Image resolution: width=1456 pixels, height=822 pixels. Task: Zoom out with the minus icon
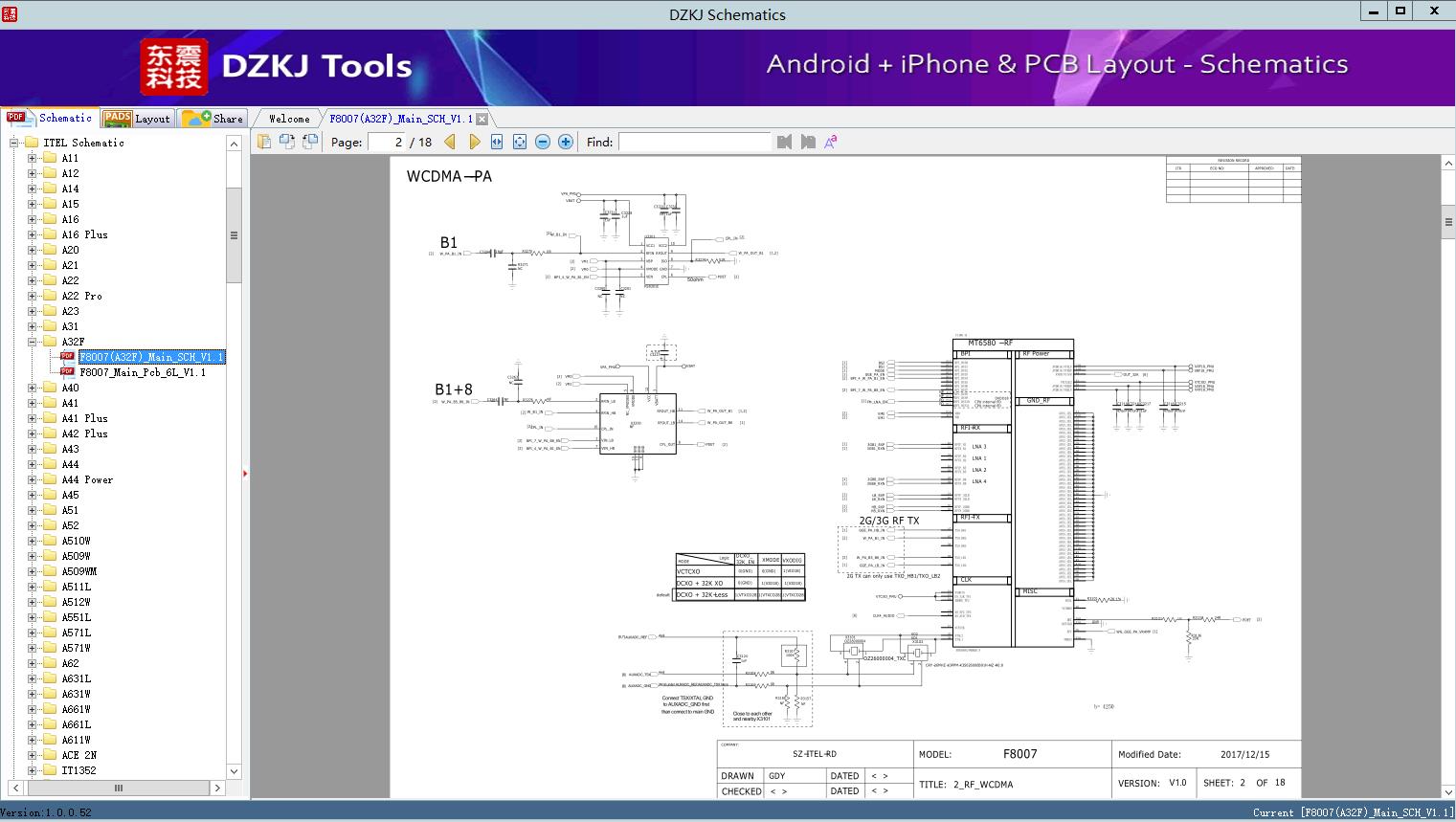pos(543,142)
